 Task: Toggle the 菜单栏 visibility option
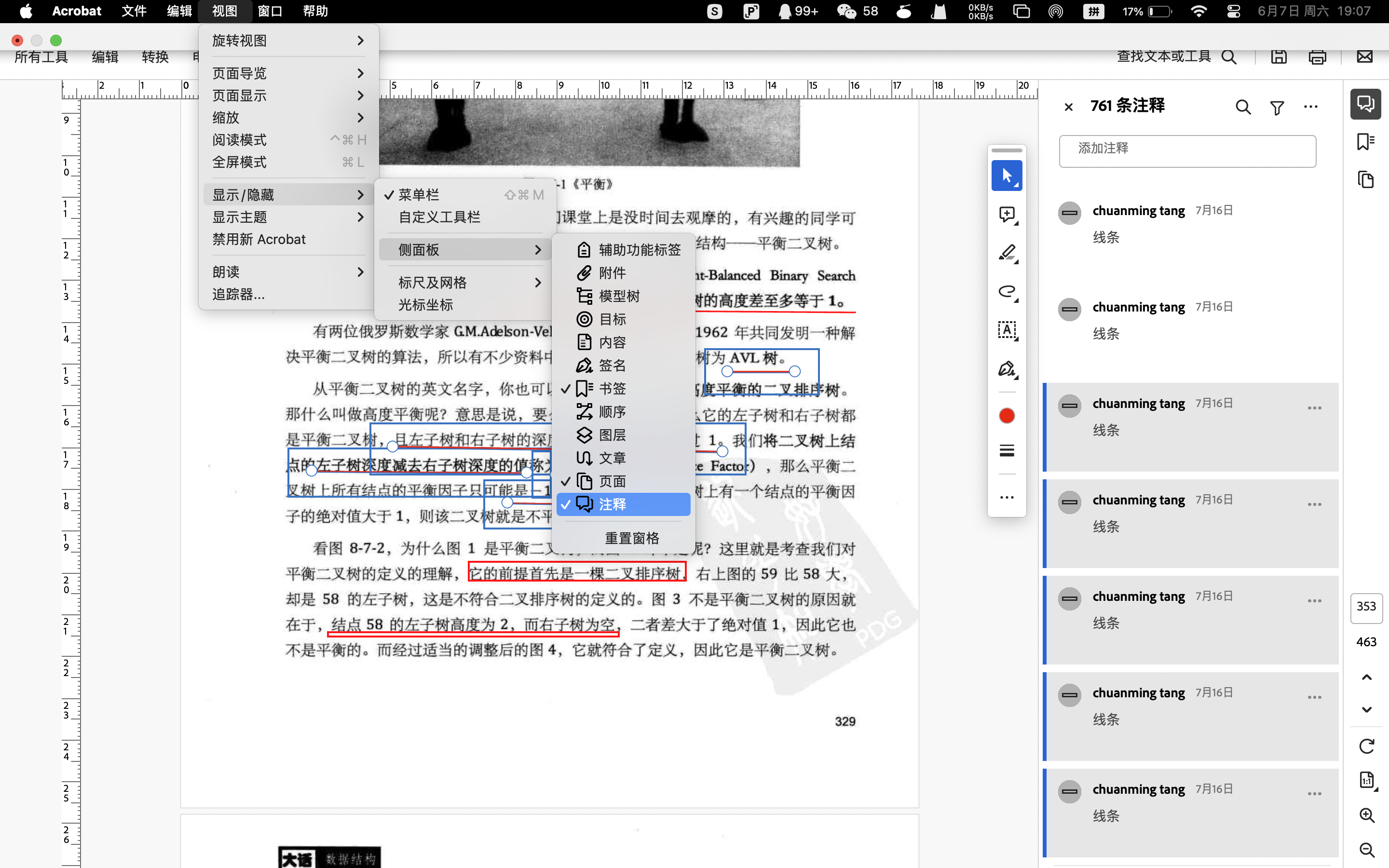(x=419, y=195)
